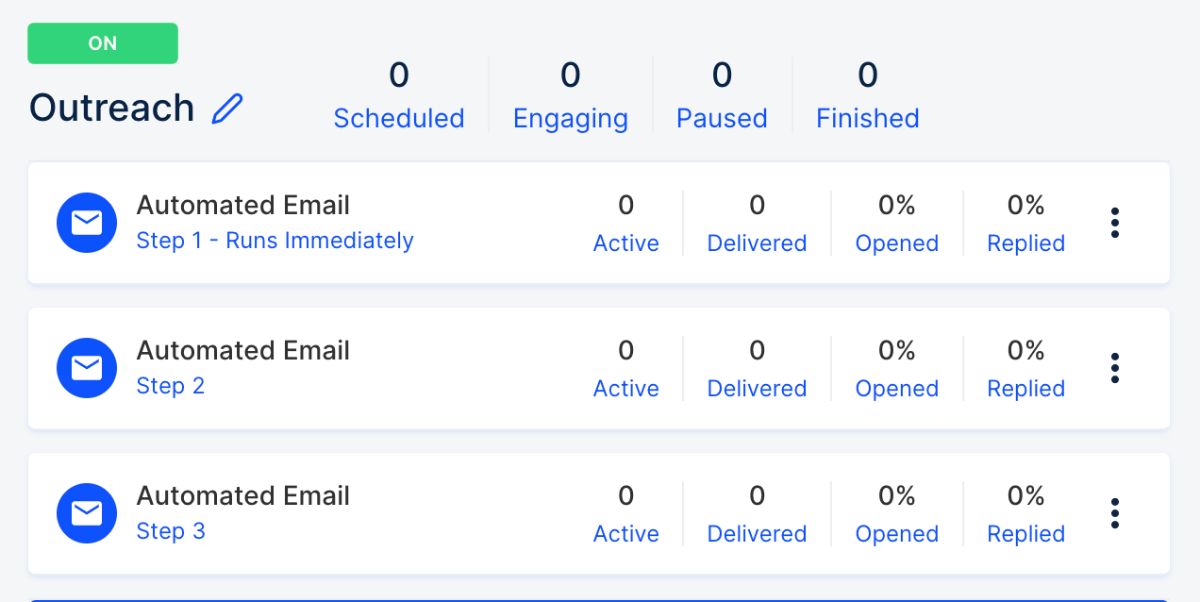
Task: Click the Outreach sequence title
Action: (112, 108)
